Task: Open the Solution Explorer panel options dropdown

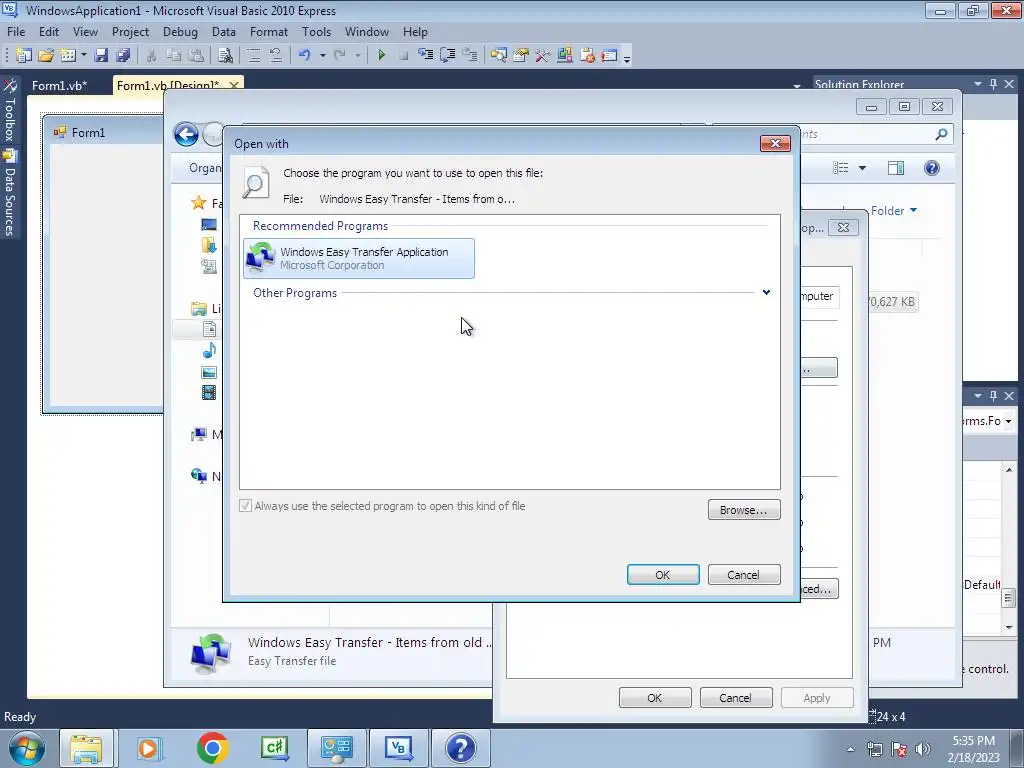Action: [978, 84]
